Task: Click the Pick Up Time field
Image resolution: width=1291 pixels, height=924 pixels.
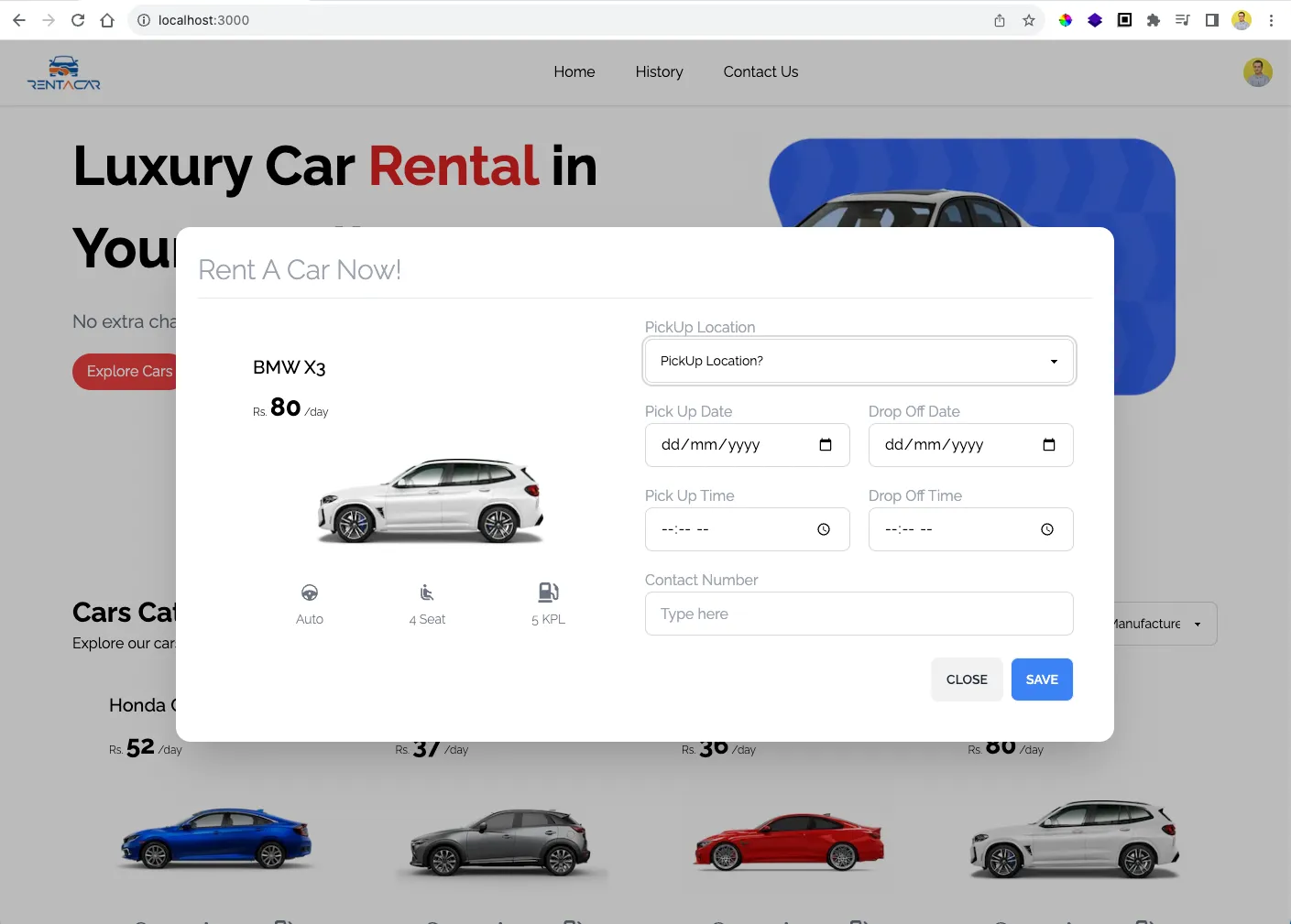Action: click(748, 529)
